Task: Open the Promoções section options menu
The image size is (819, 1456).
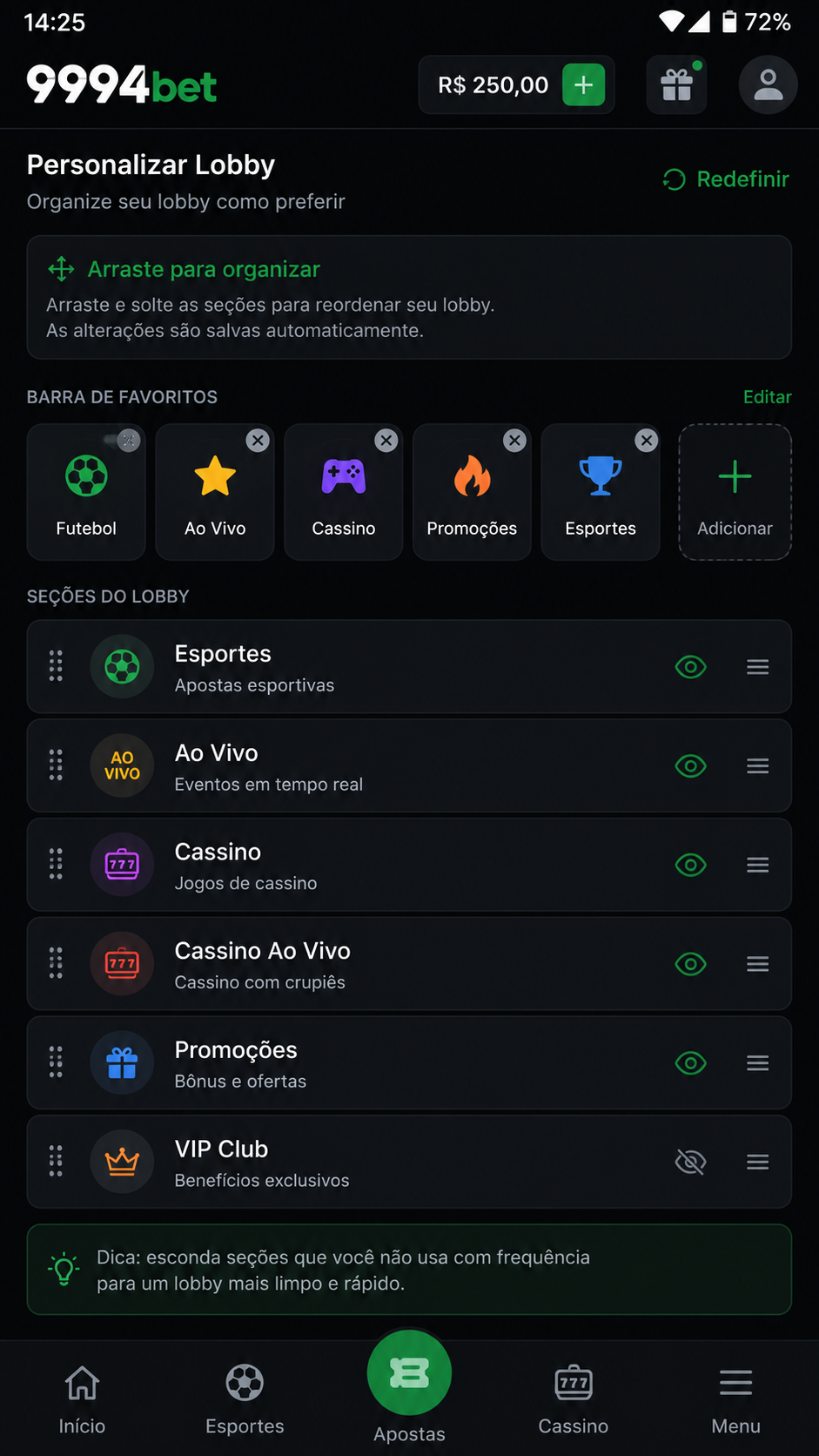Action: click(x=758, y=1063)
